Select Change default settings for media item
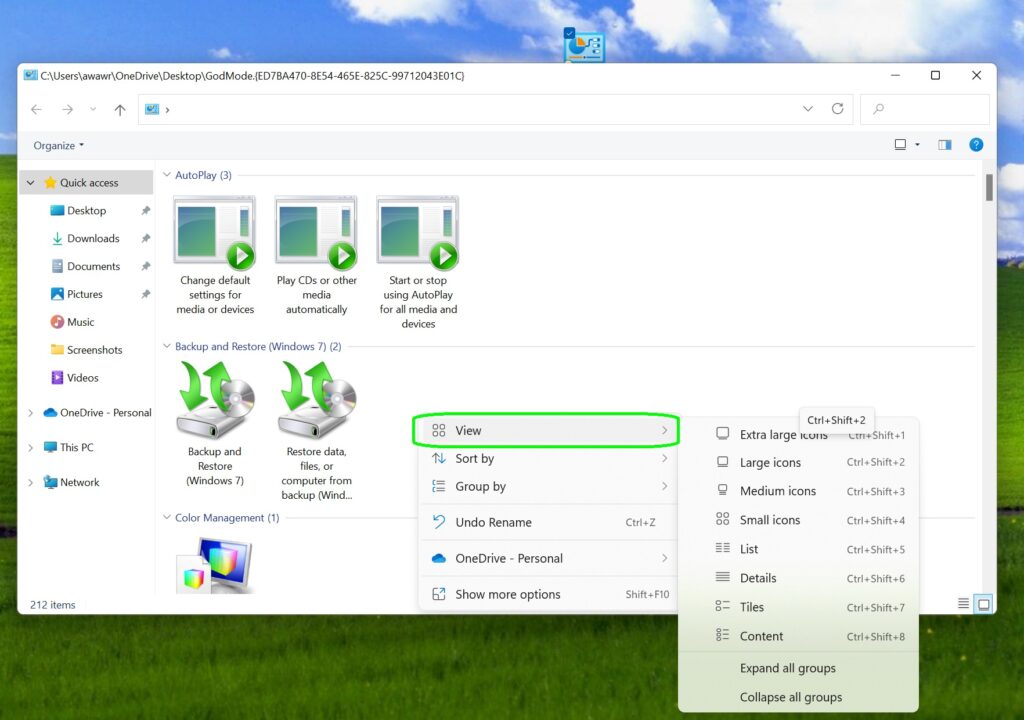This screenshot has width=1024, height=720. (x=215, y=255)
